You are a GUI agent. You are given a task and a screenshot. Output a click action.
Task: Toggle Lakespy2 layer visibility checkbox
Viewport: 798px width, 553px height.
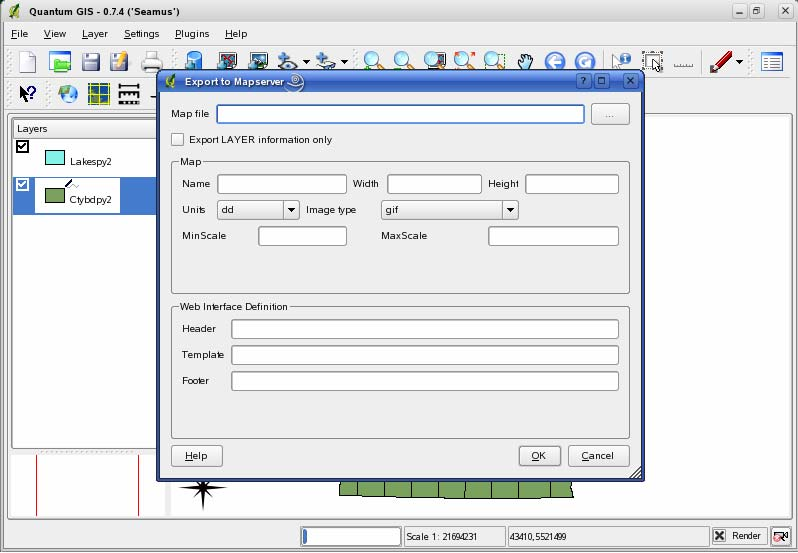click(22, 147)
